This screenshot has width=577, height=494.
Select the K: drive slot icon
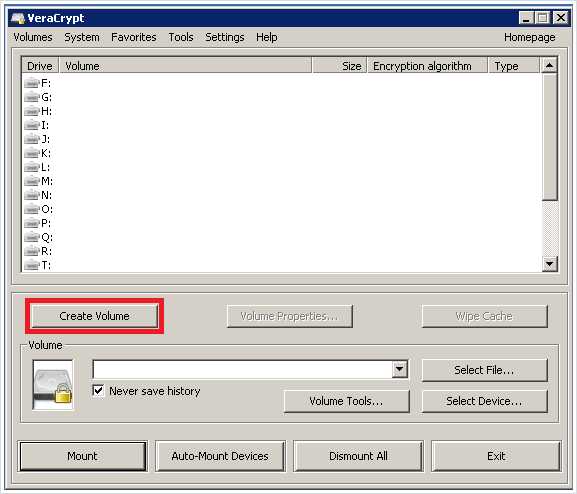click(x=32, y=153)
